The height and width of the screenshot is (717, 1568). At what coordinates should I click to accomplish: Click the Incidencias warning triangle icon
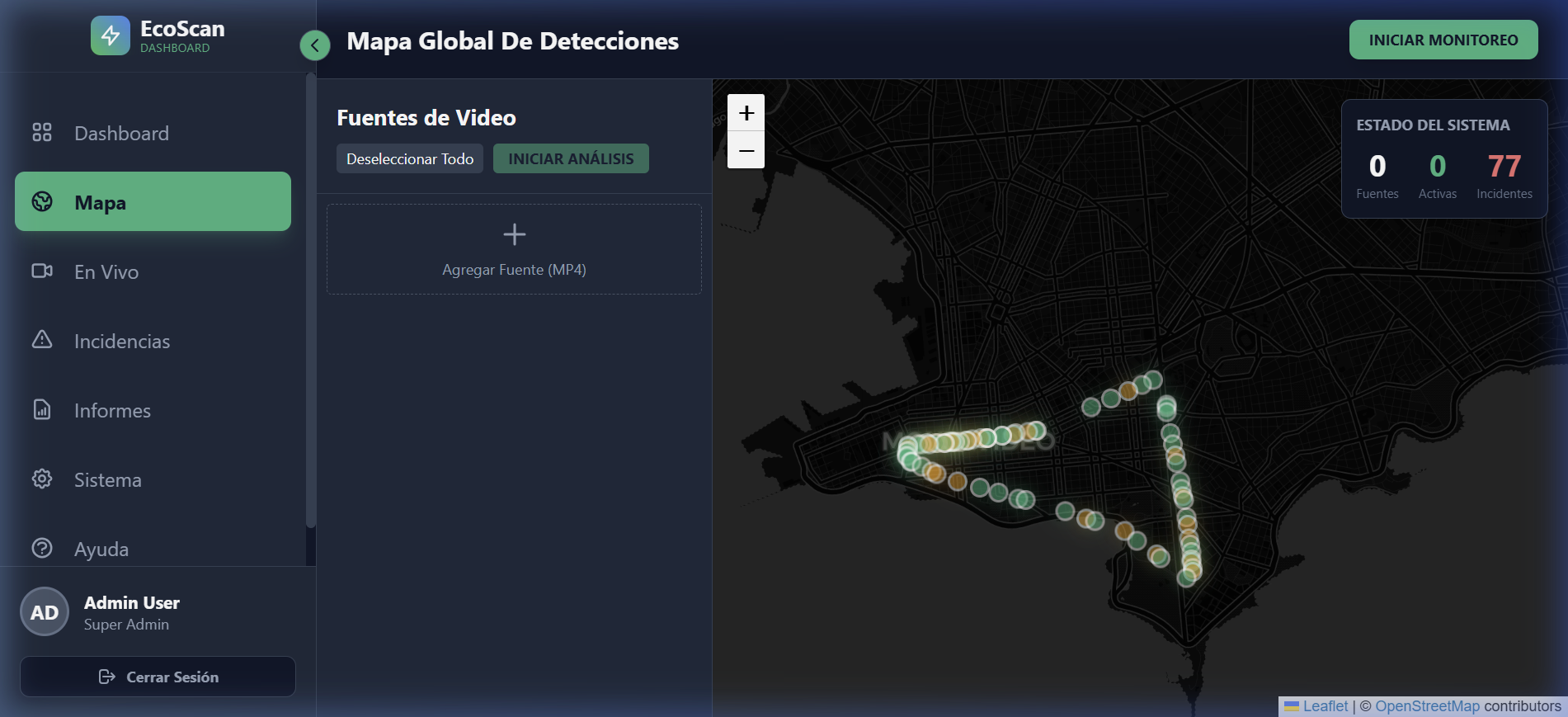point(42,339)
